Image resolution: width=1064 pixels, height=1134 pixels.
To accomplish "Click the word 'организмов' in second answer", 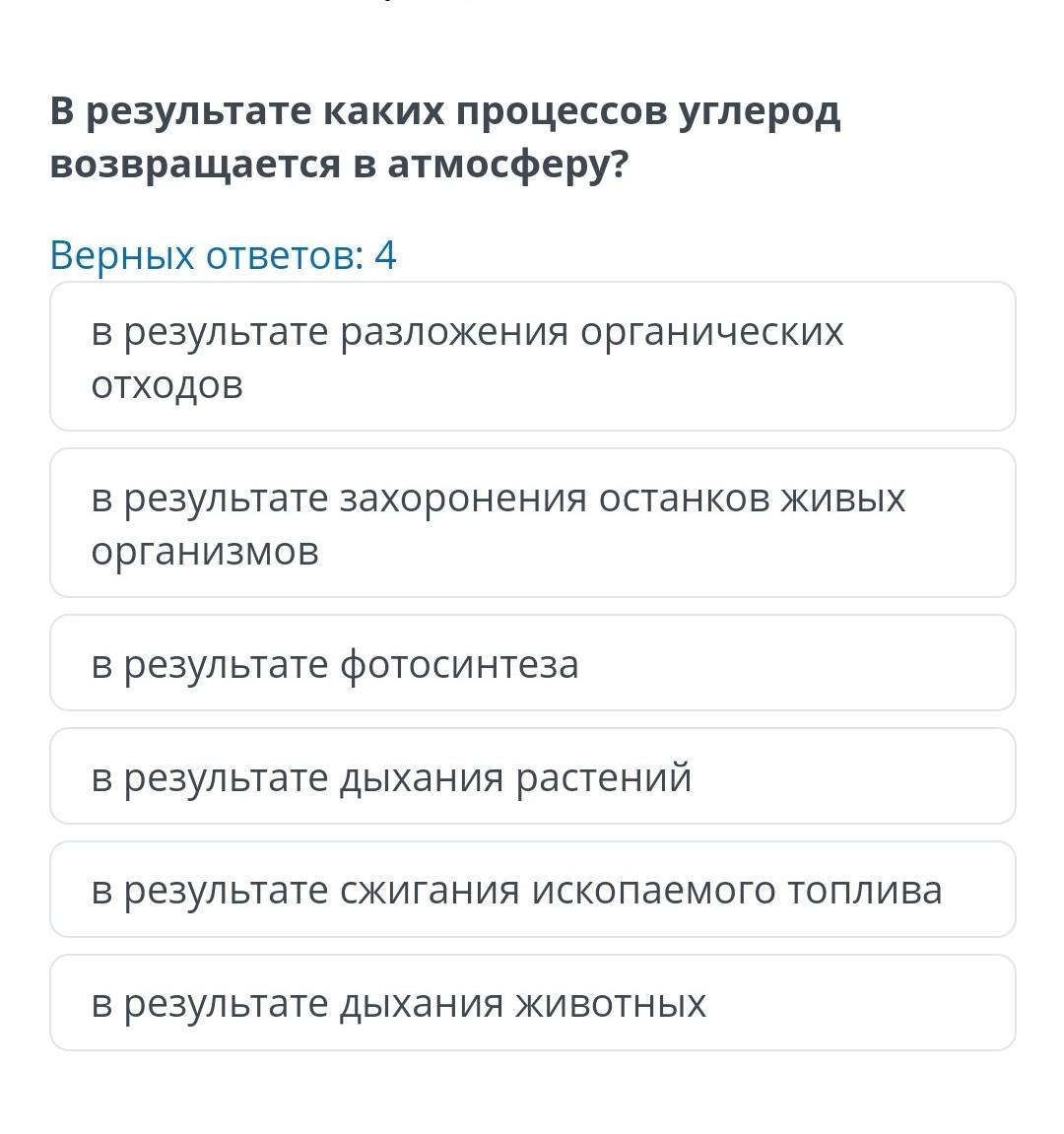I will point(205,551).
